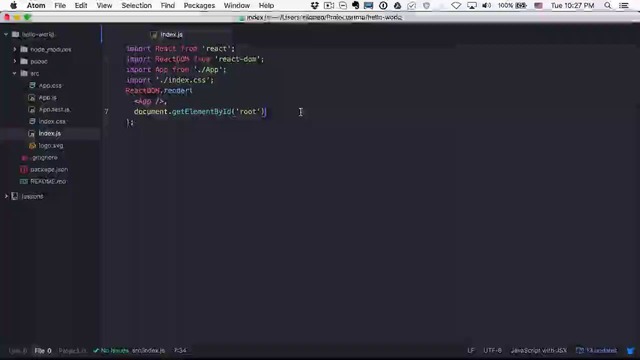Open the Edit menu
640x360 pixels.
81,5
